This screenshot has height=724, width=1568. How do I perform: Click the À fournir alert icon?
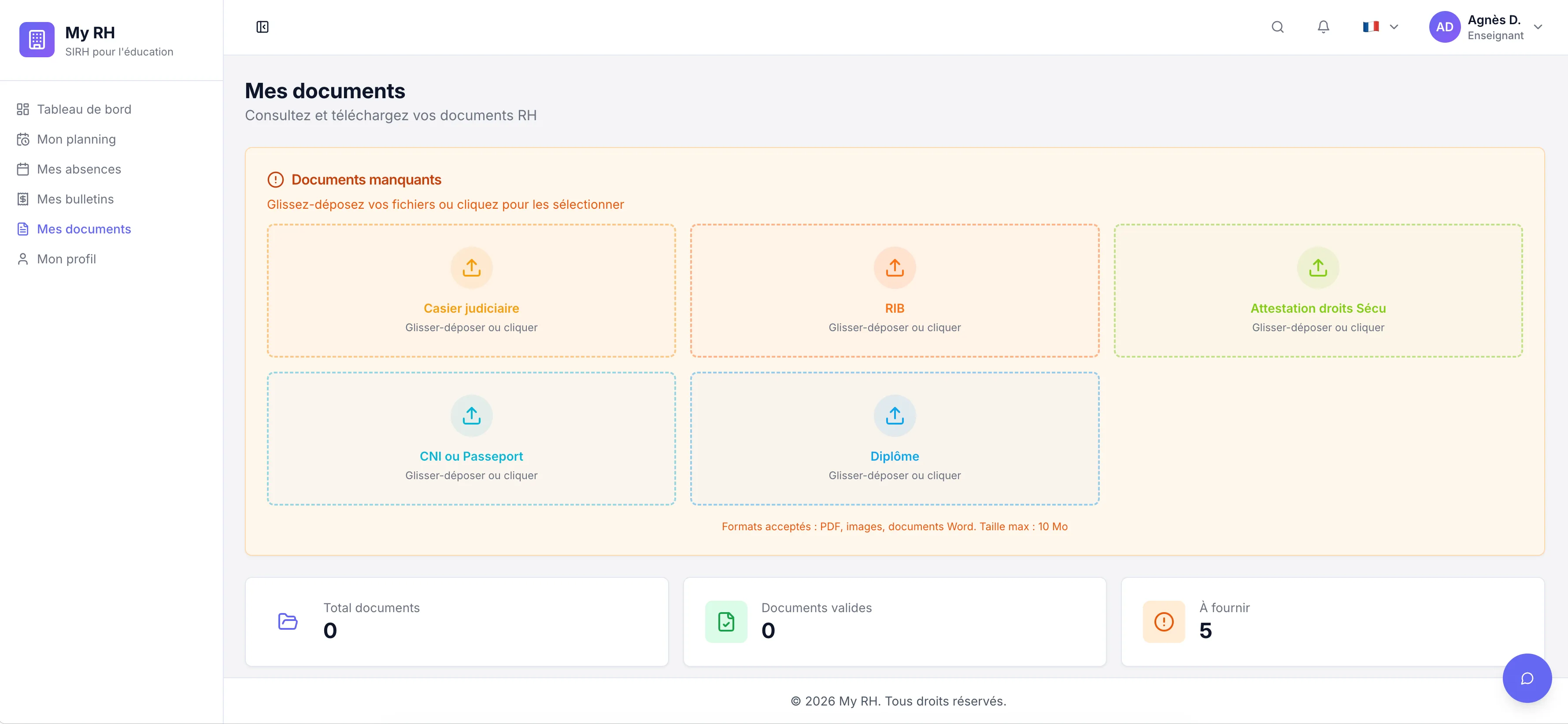[1164, 622]
